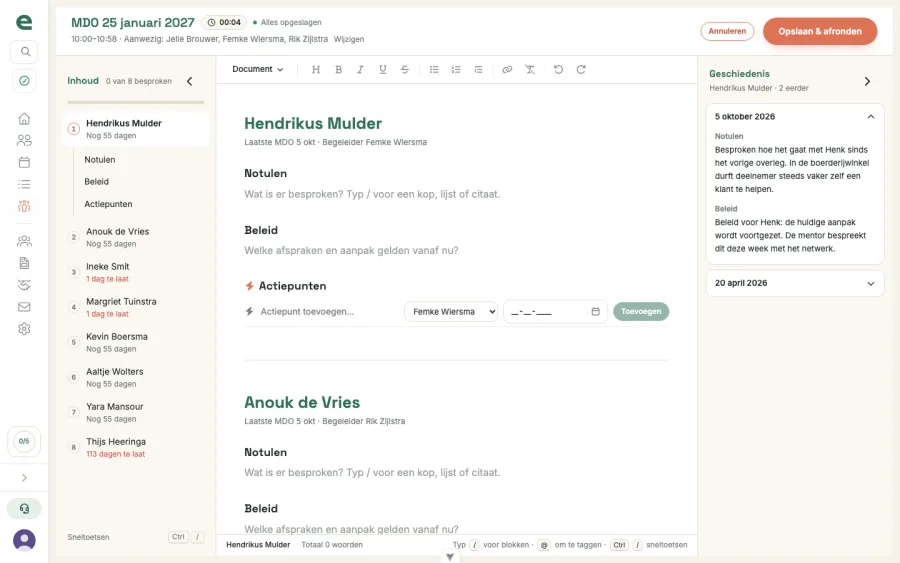Screen dimensions: 900x563
Task: Open the Femke Wiersma assignee dropdown
Action: pyautogui.click(x=451, y=312)
